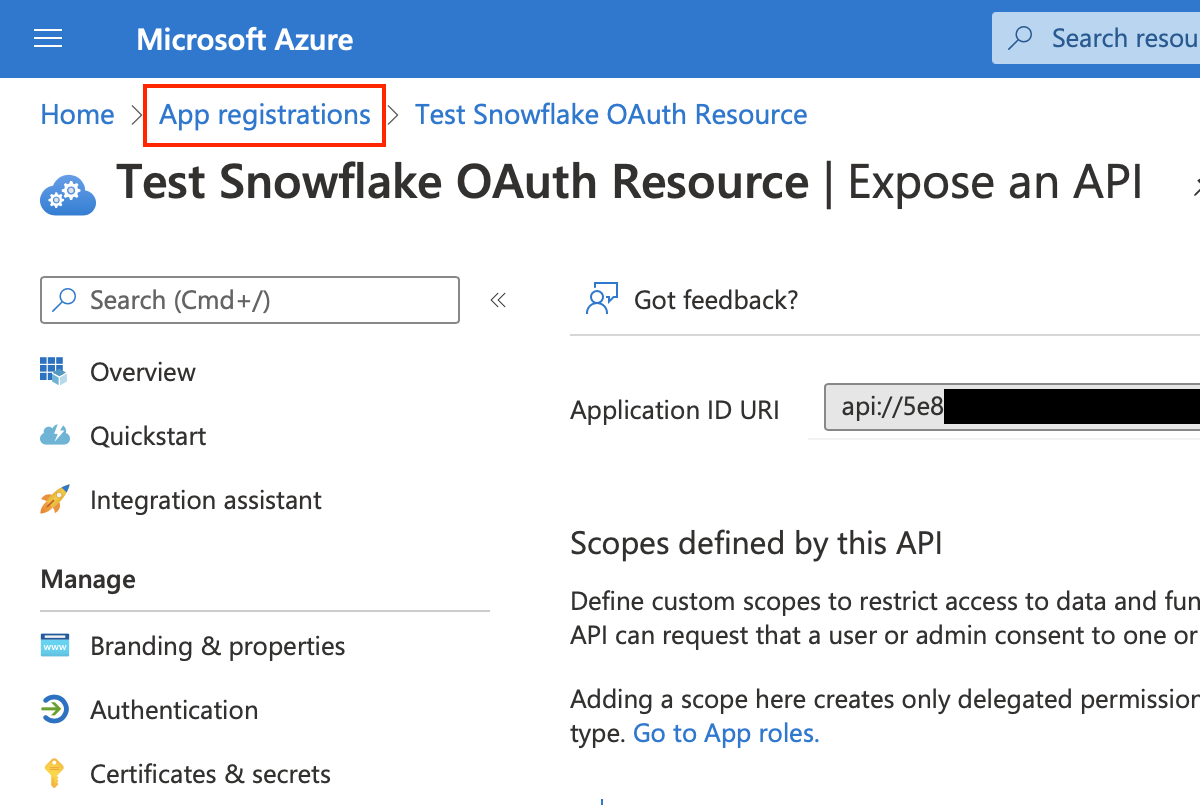Click the Quickstart cloud icon
The image size is (1200, 805).
click(x=53, y=435)
